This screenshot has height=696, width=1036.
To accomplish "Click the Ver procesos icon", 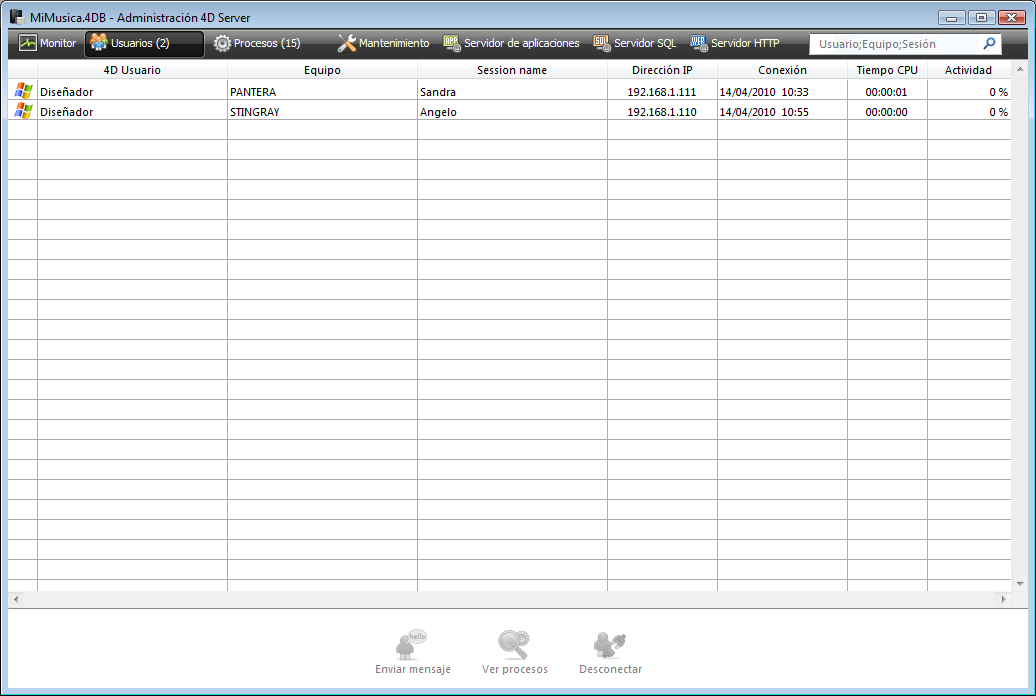I will click(514, 643).
